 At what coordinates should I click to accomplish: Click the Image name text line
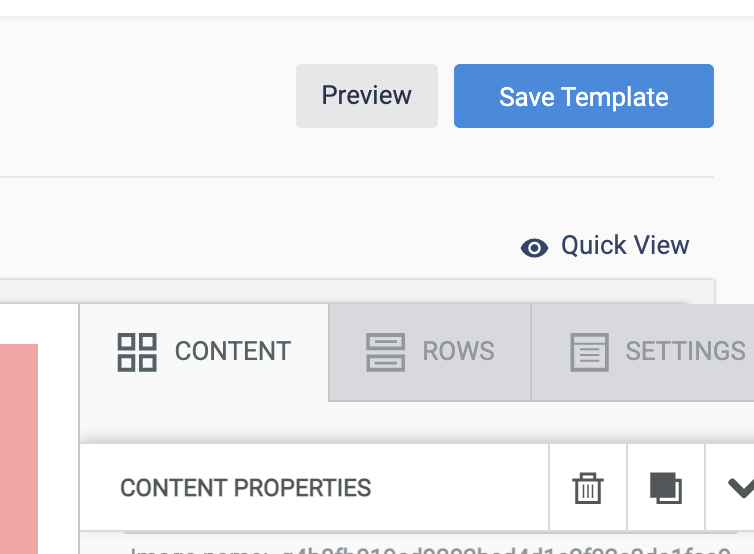point(430,550)
